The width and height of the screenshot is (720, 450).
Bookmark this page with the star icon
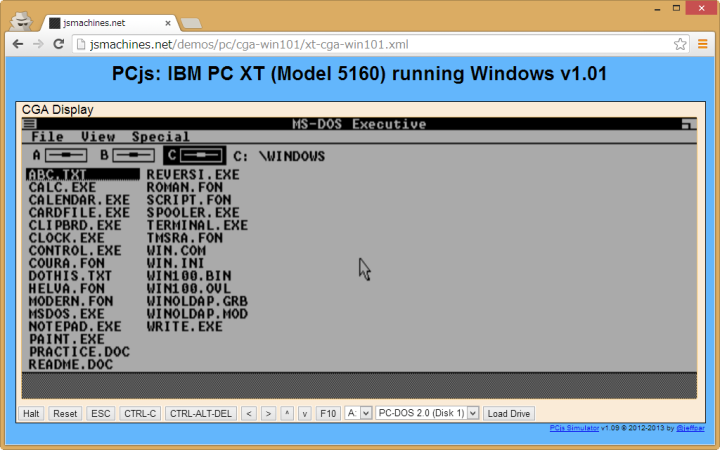tap(680, 44)
